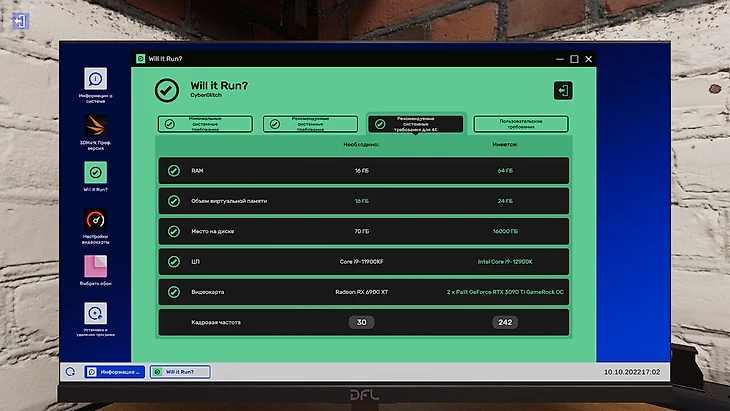The height and width of the screenshot is (411, 730).
Task: Switch to the Информация taskbar button
Action: tap(115, 371)
